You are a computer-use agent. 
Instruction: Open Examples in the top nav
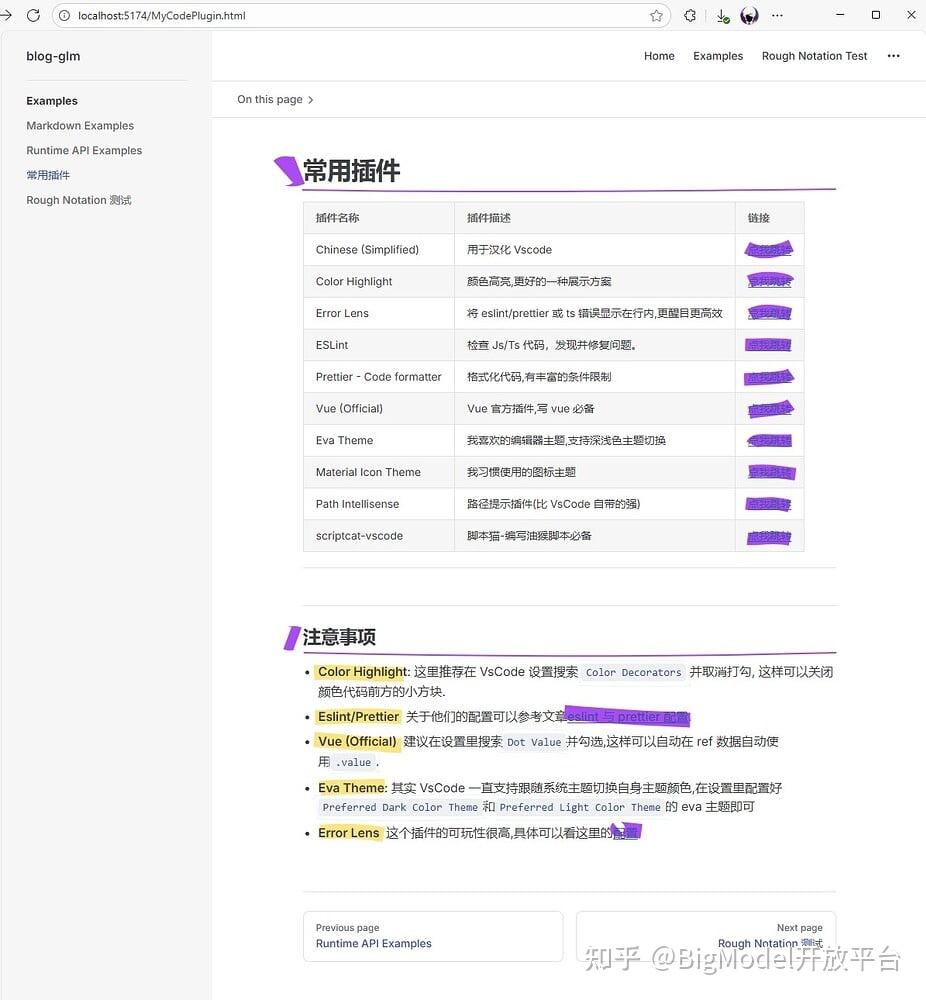pos(718,56)
